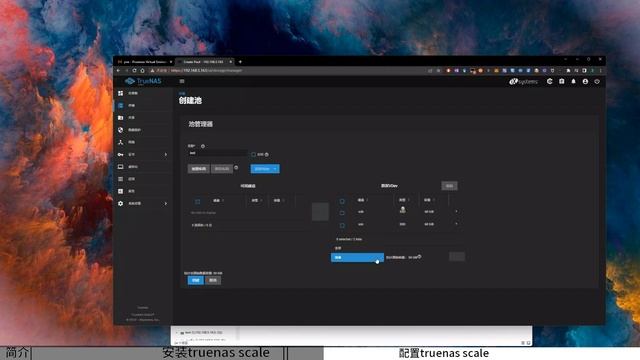Sort available disks by type column
Image resolution: width=640 pixels, height=360 pixels.
256,200
